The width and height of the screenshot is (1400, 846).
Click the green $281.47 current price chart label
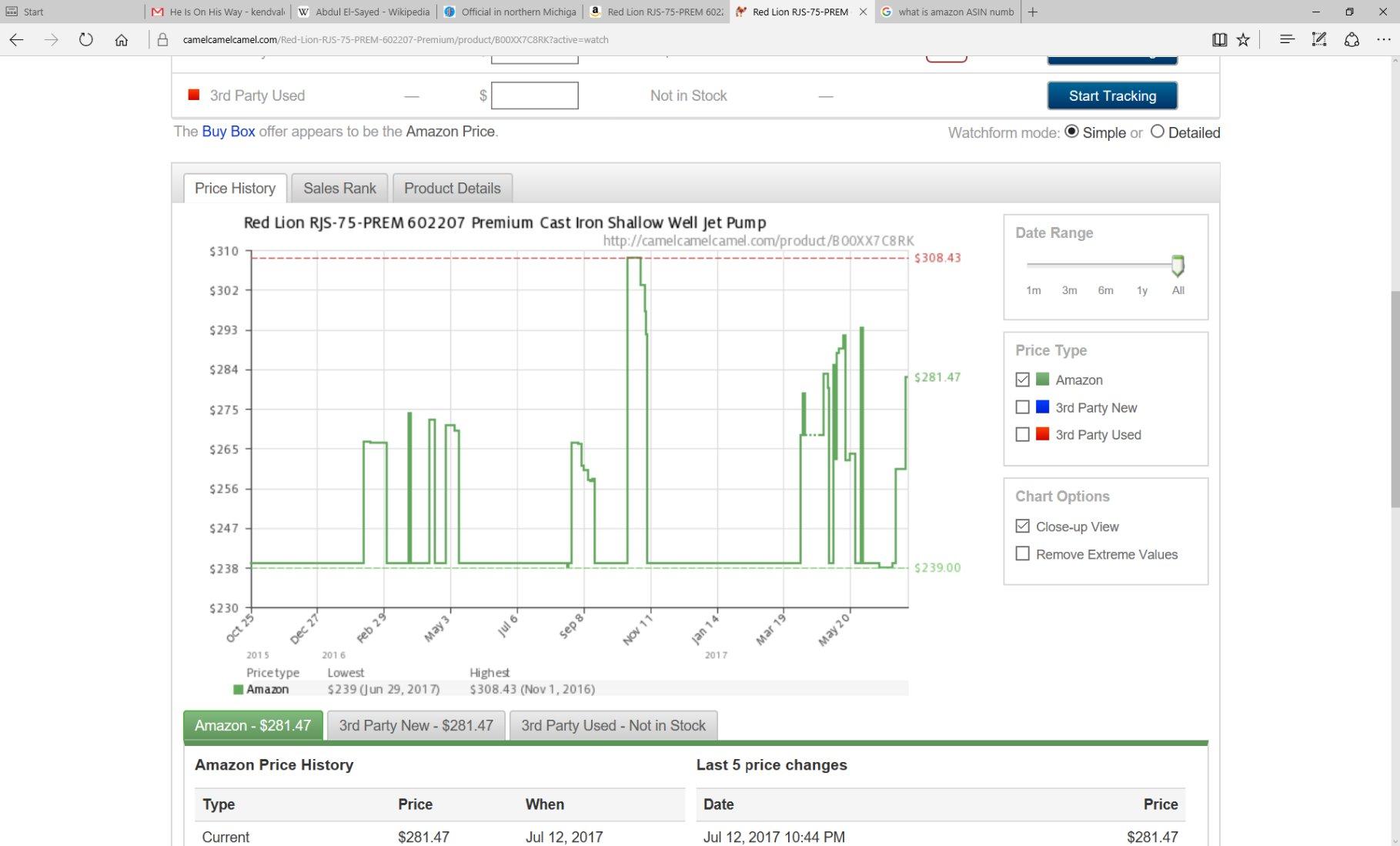click(937, 377)
